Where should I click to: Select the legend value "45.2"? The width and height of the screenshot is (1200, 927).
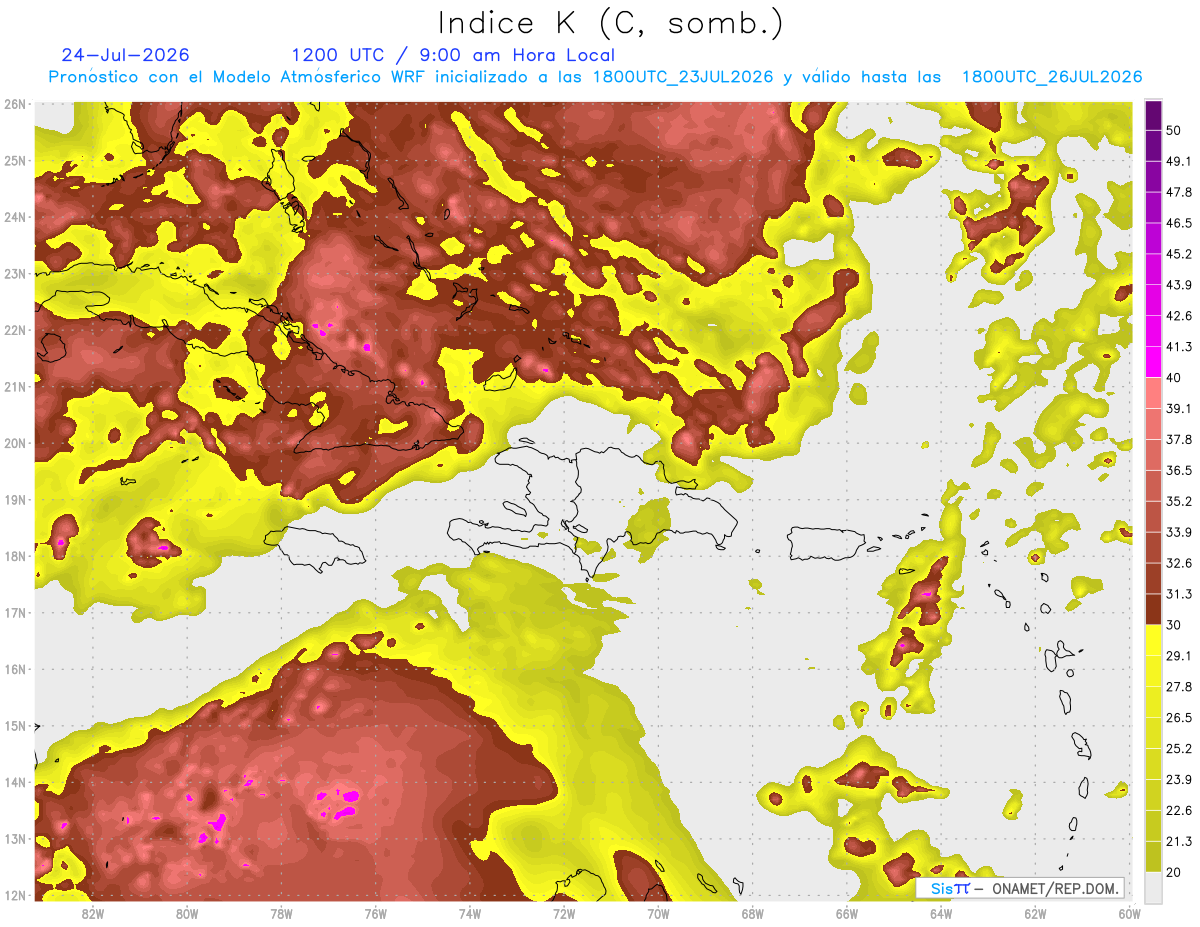[x=1179, y=254]
